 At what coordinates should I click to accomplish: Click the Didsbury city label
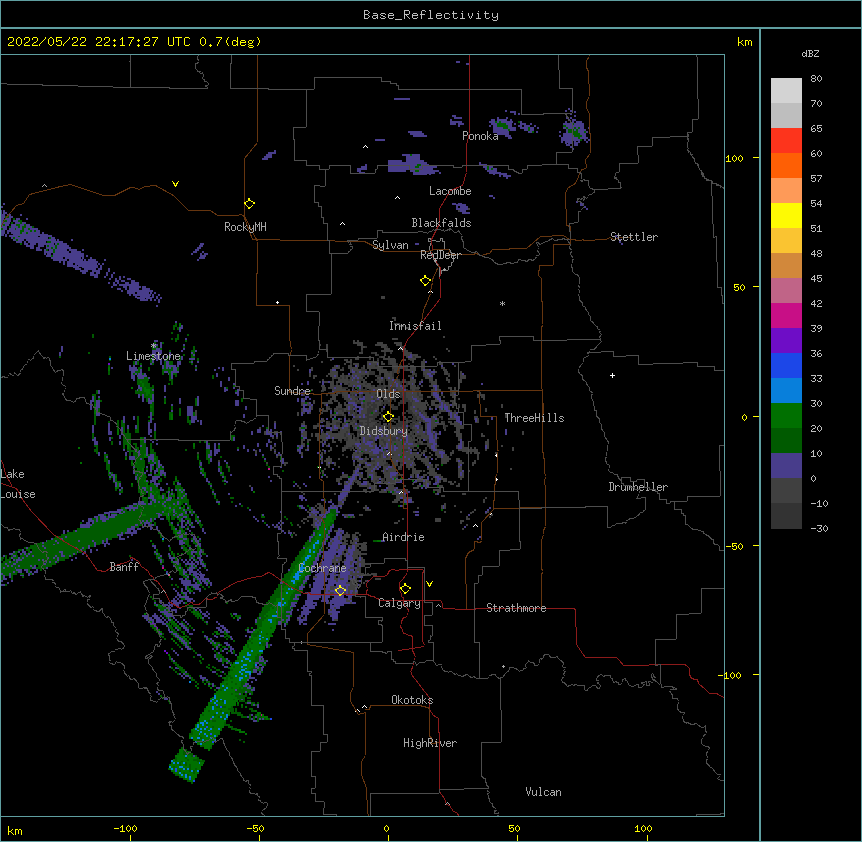tap(384, 431)
